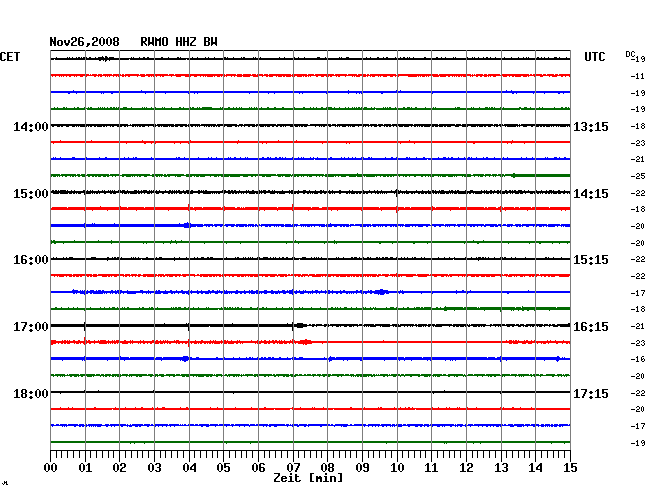Select minute 15 on the time axis
This screenshot has width=650, height=494.
click(x=570, y=468)
